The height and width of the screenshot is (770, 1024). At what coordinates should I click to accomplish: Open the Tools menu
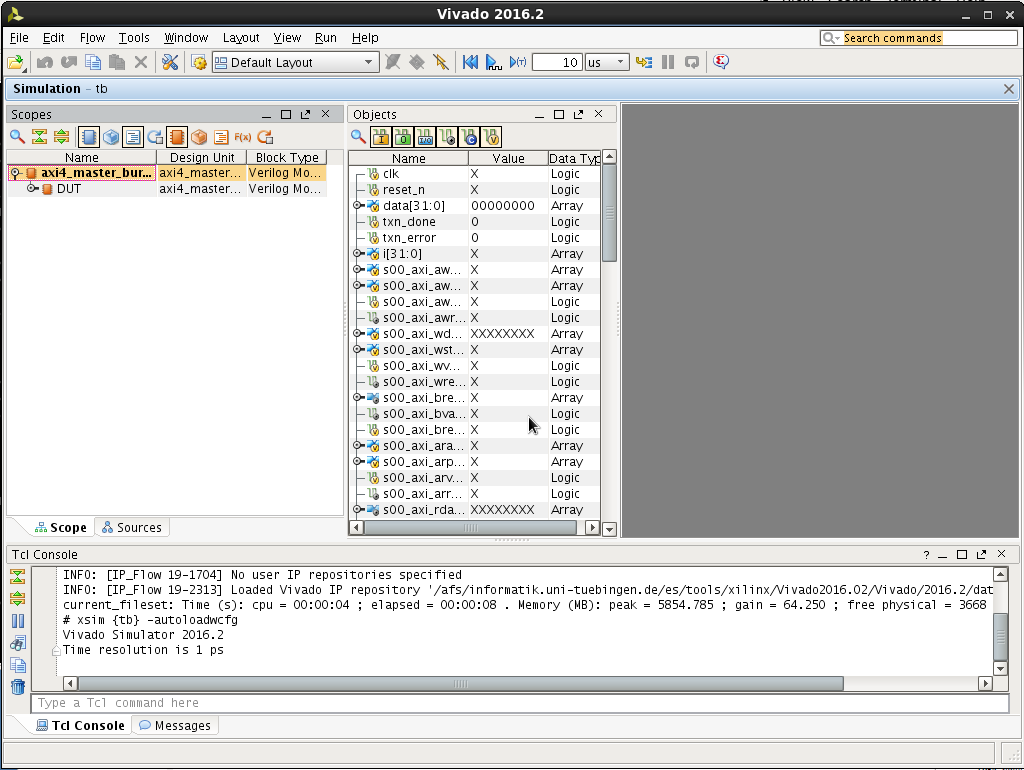[134, 38]
